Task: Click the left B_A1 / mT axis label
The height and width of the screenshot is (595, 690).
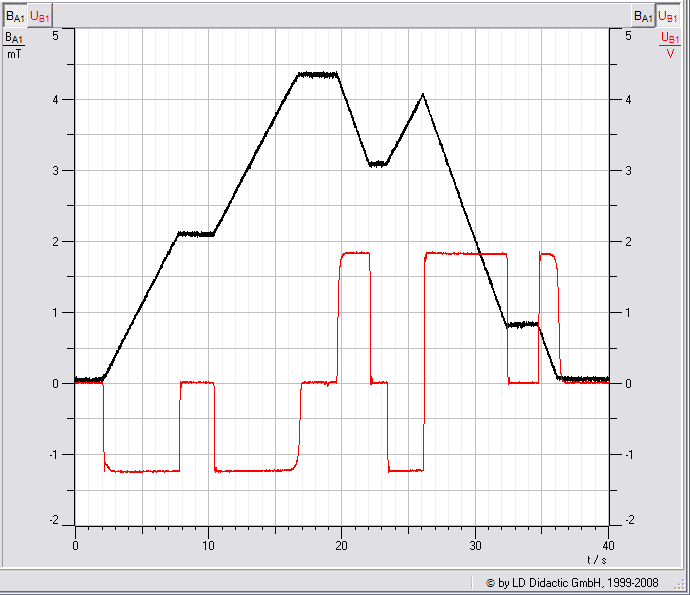Action: [14, 45]
